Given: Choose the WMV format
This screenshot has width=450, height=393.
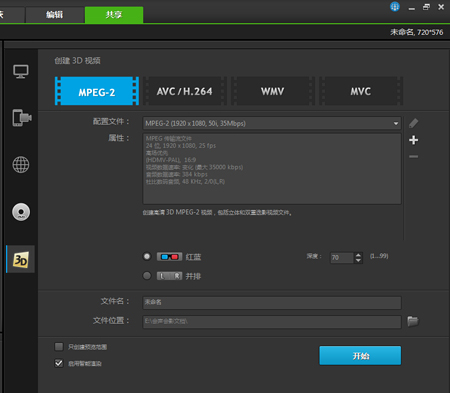Looking at the screenshot, I should click(273, 91).
